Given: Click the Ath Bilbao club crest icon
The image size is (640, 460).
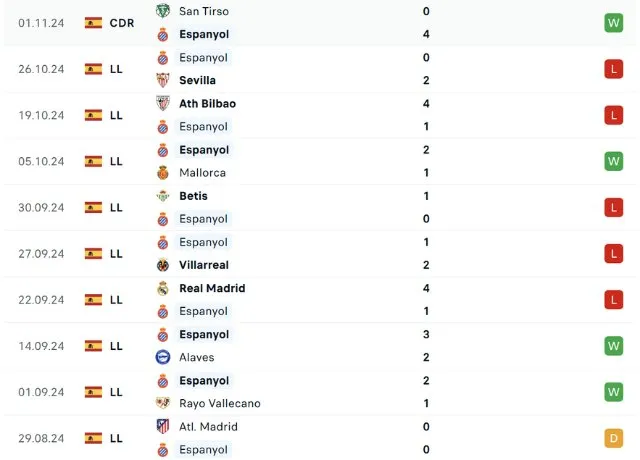Looking at the screenshot, I should coord(163,103).
